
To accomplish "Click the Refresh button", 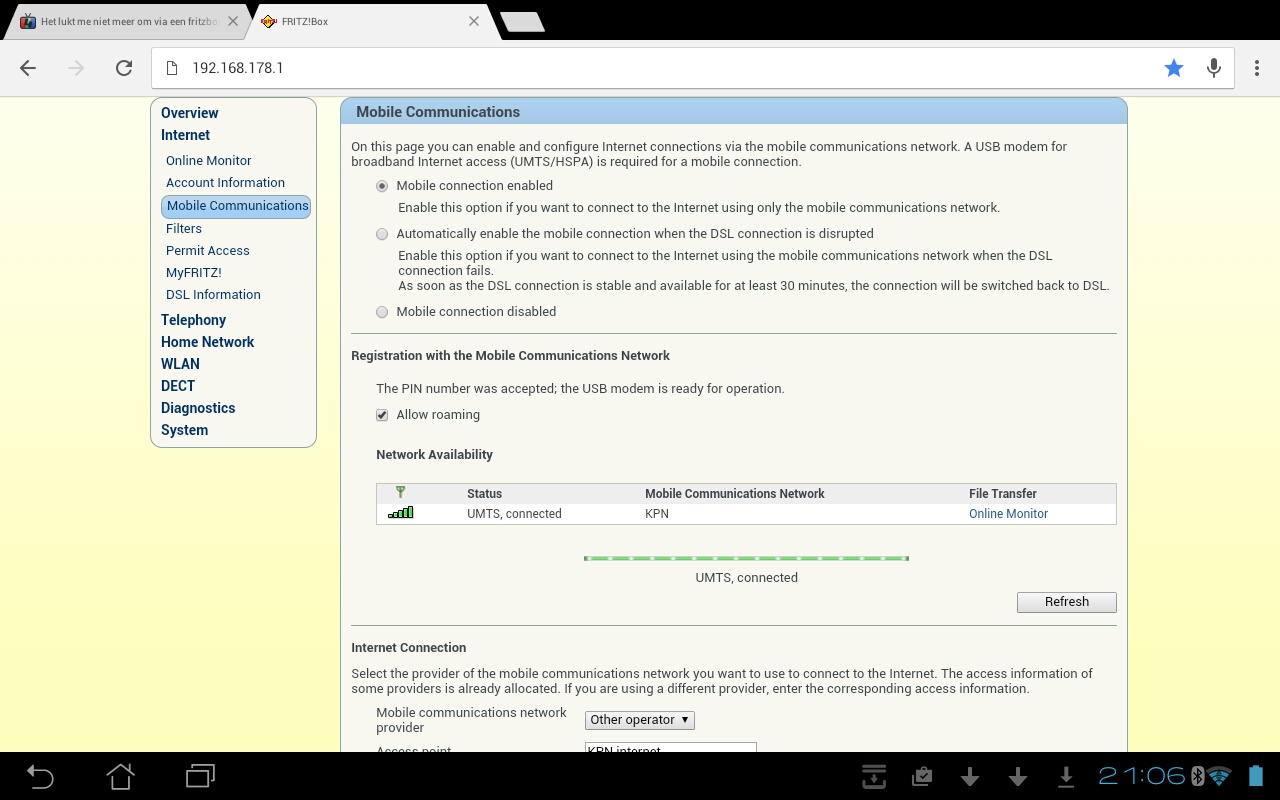I will (1067, 602).
